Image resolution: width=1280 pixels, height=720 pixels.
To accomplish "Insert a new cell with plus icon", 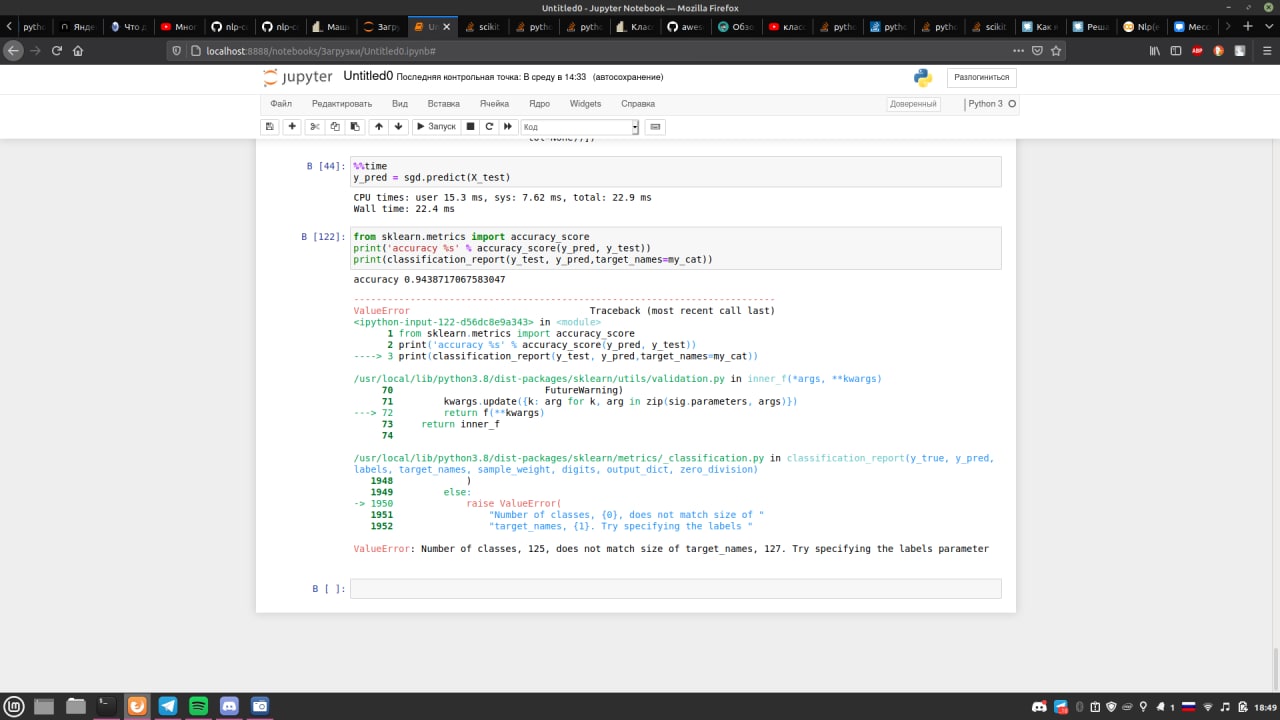I will (292, 127).
